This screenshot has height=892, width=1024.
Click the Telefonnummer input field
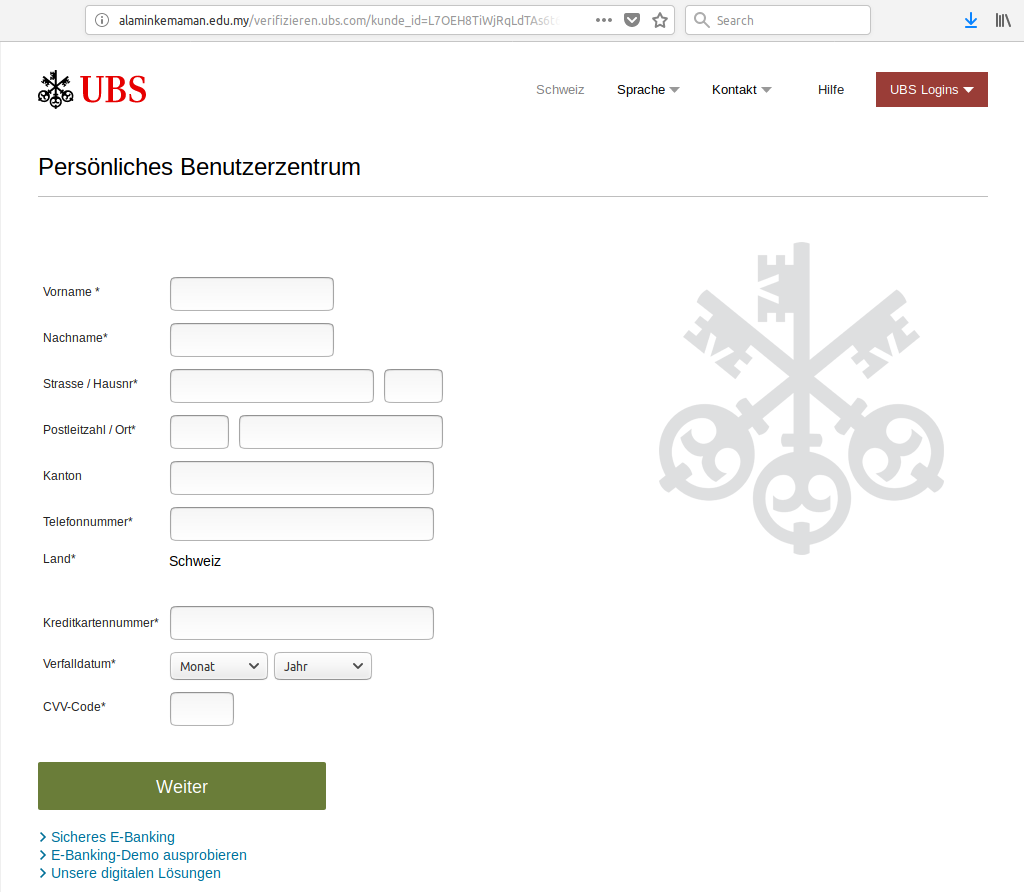(x=302, y=524)
